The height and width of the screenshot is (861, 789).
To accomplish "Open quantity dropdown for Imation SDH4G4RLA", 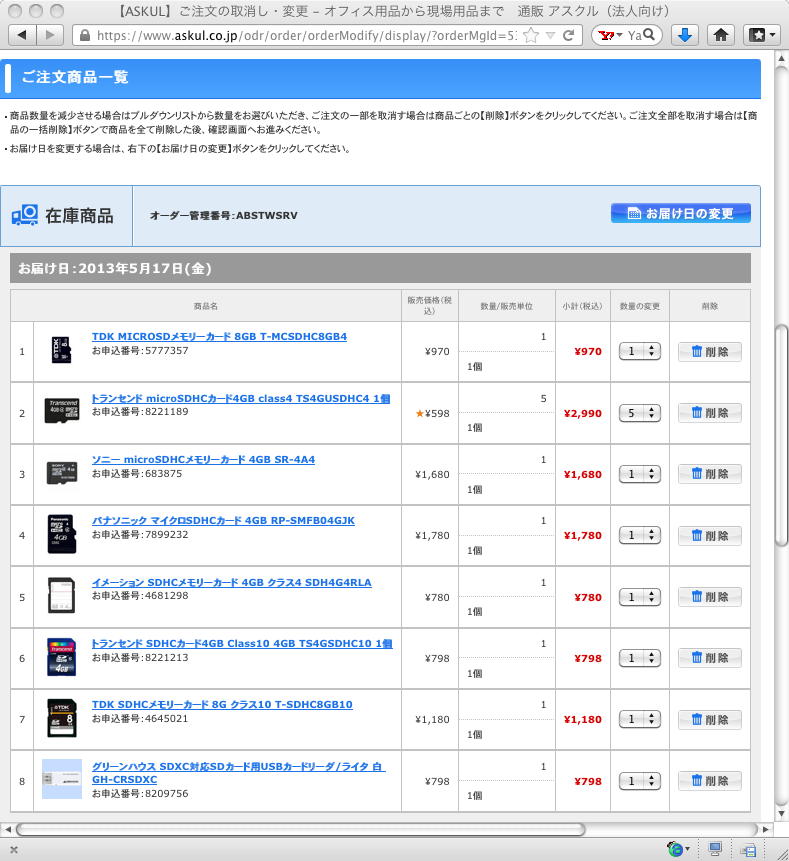I will tap(640, 597).
